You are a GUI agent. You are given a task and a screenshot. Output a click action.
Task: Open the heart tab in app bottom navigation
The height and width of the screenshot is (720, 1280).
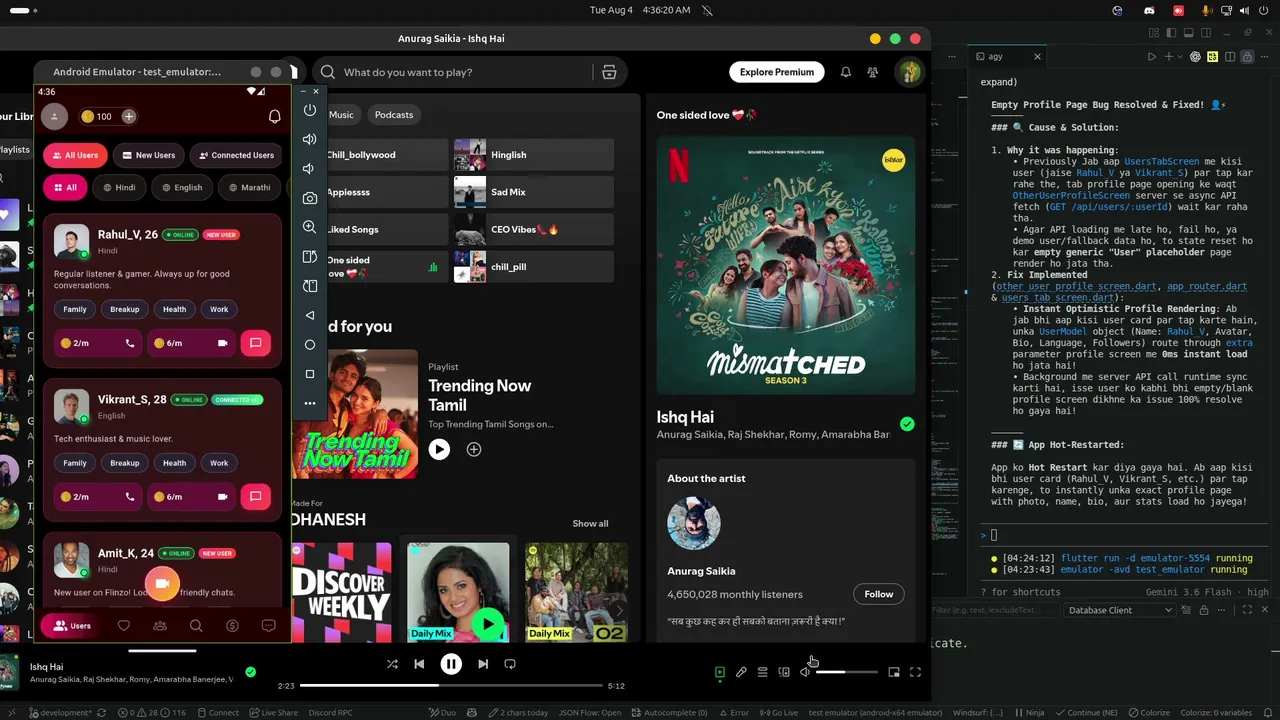[124, 626]
